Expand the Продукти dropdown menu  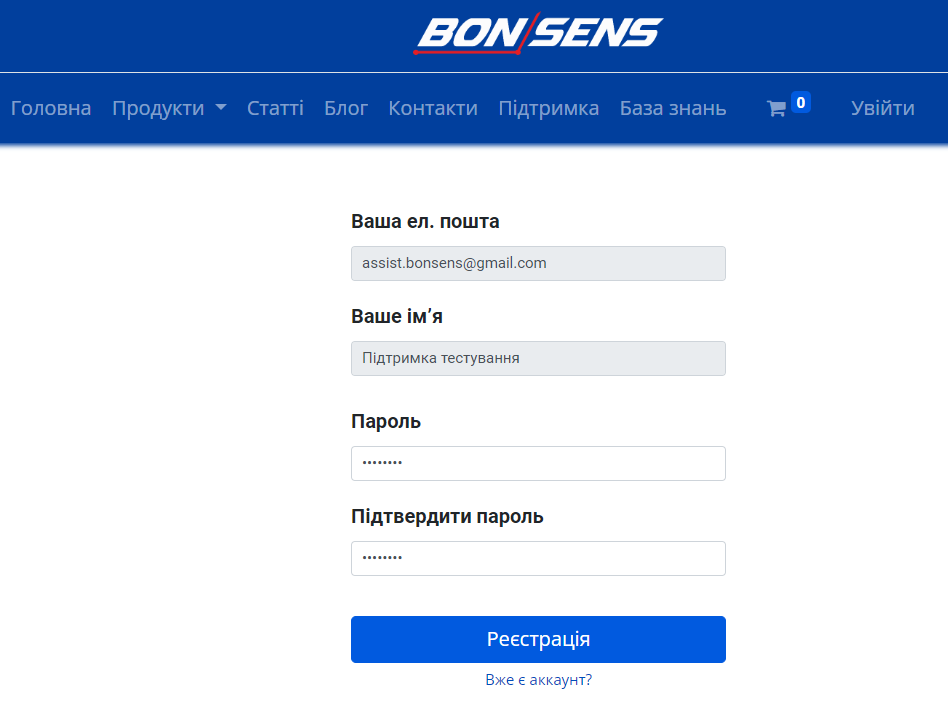pyautogui.click(x=169, y=108)
